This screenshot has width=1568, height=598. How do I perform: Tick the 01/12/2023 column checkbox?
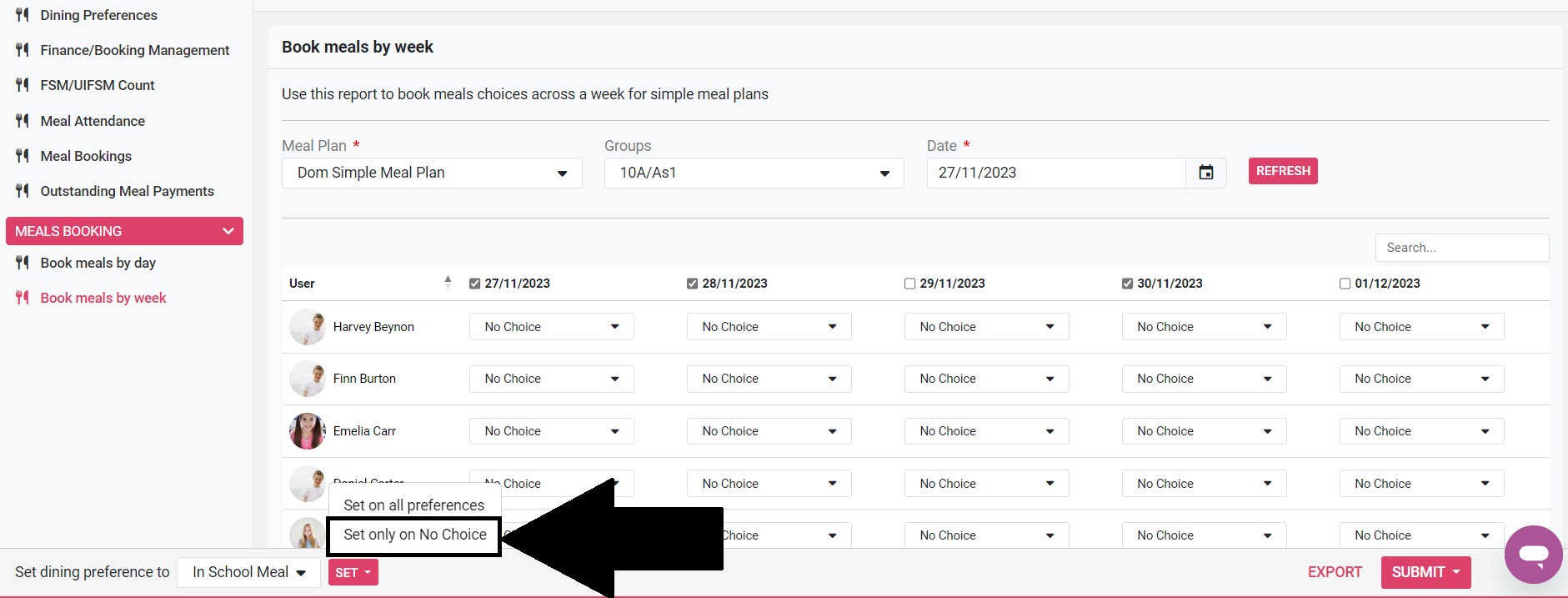pyautogui.click(x=1345, y=284)
